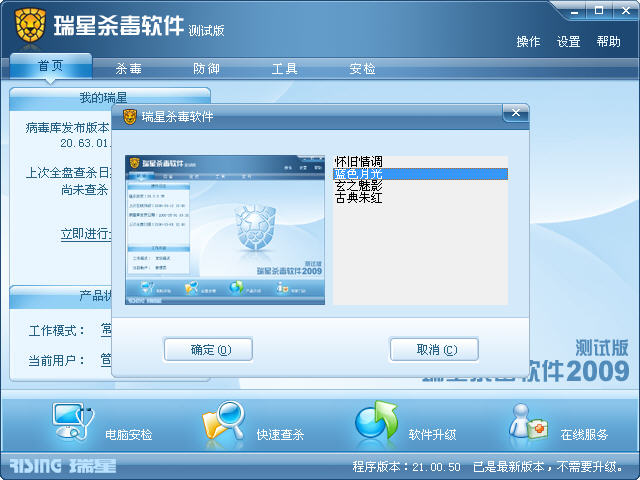Image resolution: width=640 pixels, height=480 pixels.
Task: Click the 当前用户 label
Action: coord(57,360)
